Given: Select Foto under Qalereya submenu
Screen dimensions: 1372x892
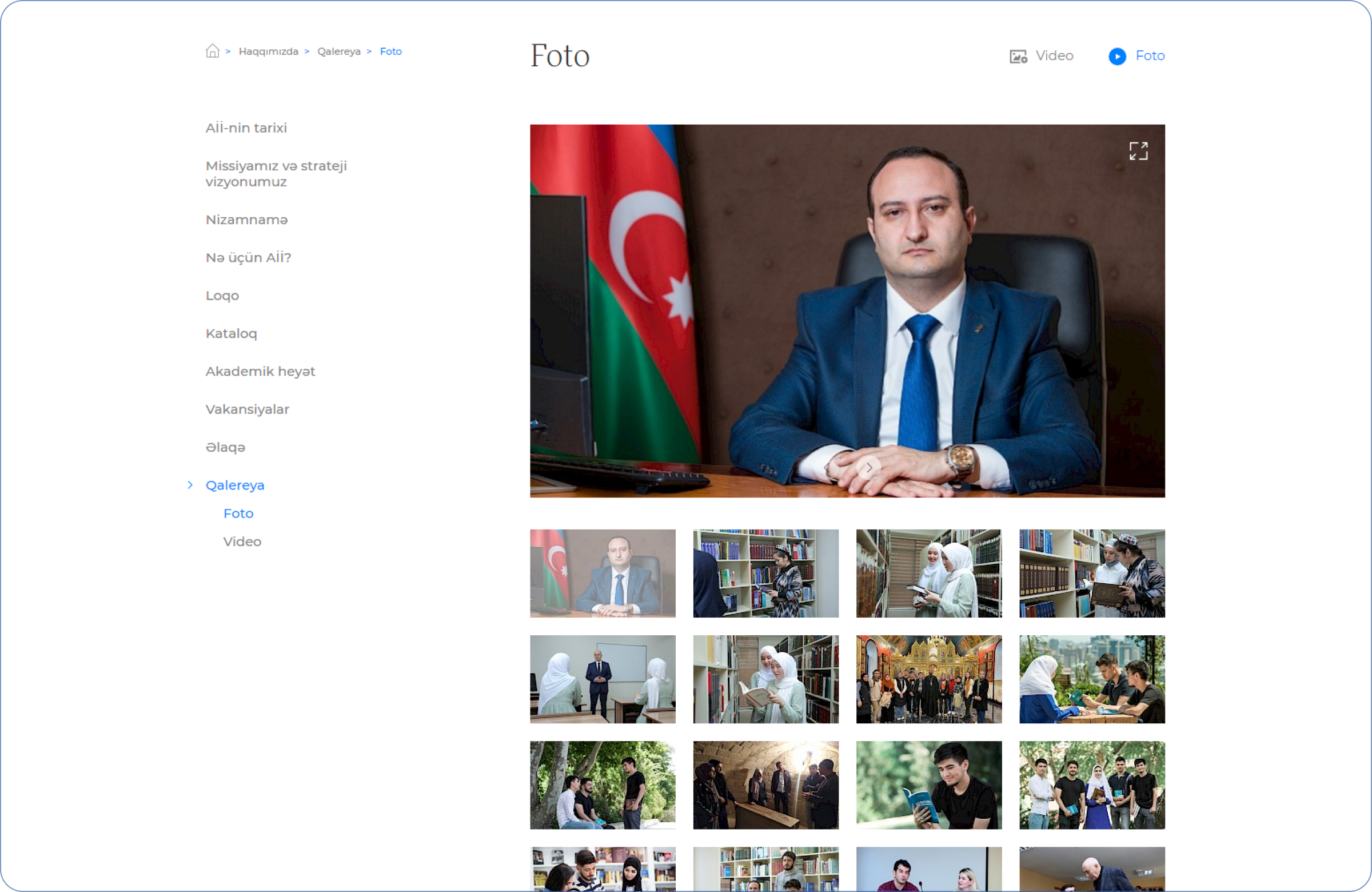Looking at the screenshot, I should (238, 513).
